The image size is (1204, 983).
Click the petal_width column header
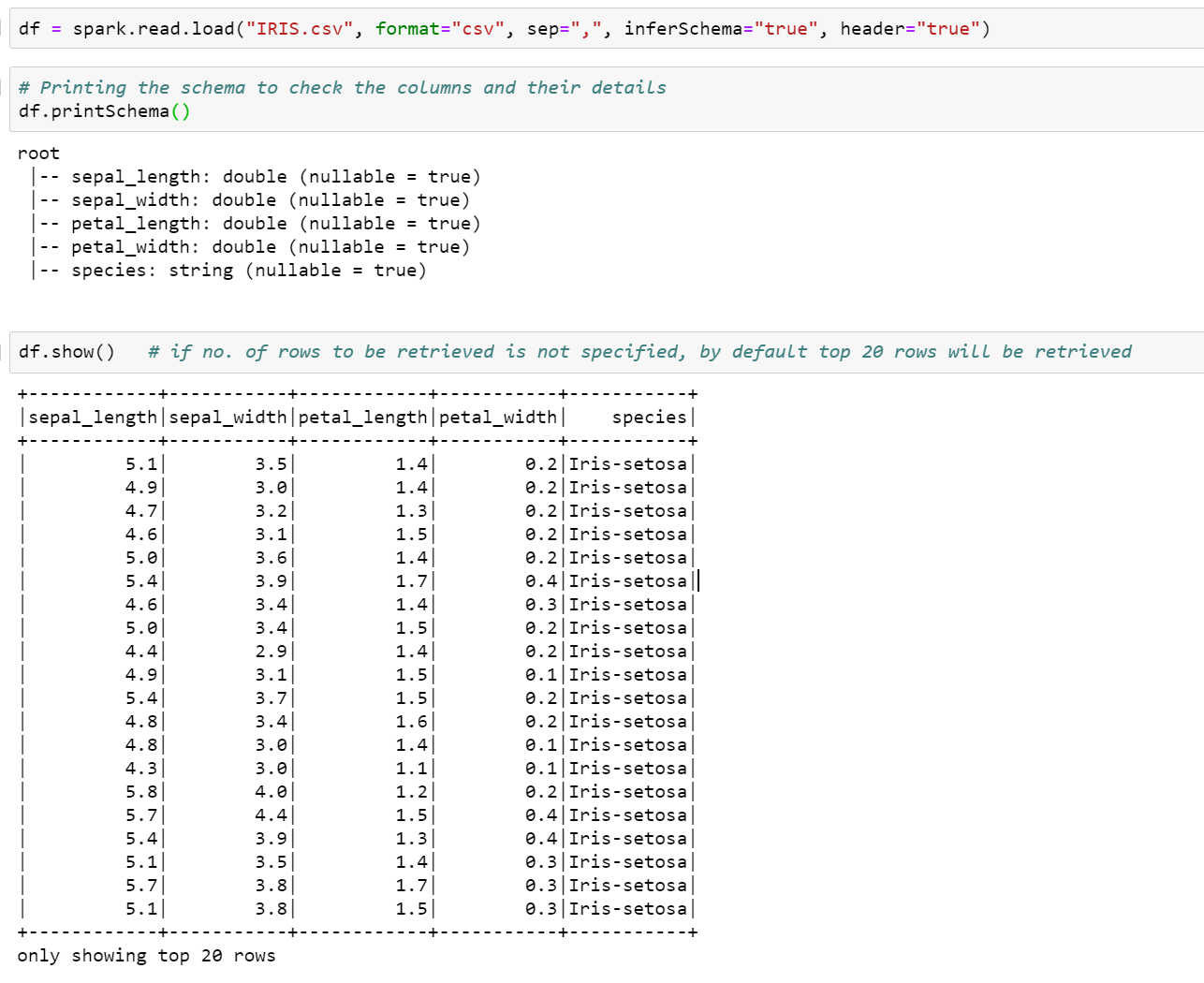[x=498, y=418]
